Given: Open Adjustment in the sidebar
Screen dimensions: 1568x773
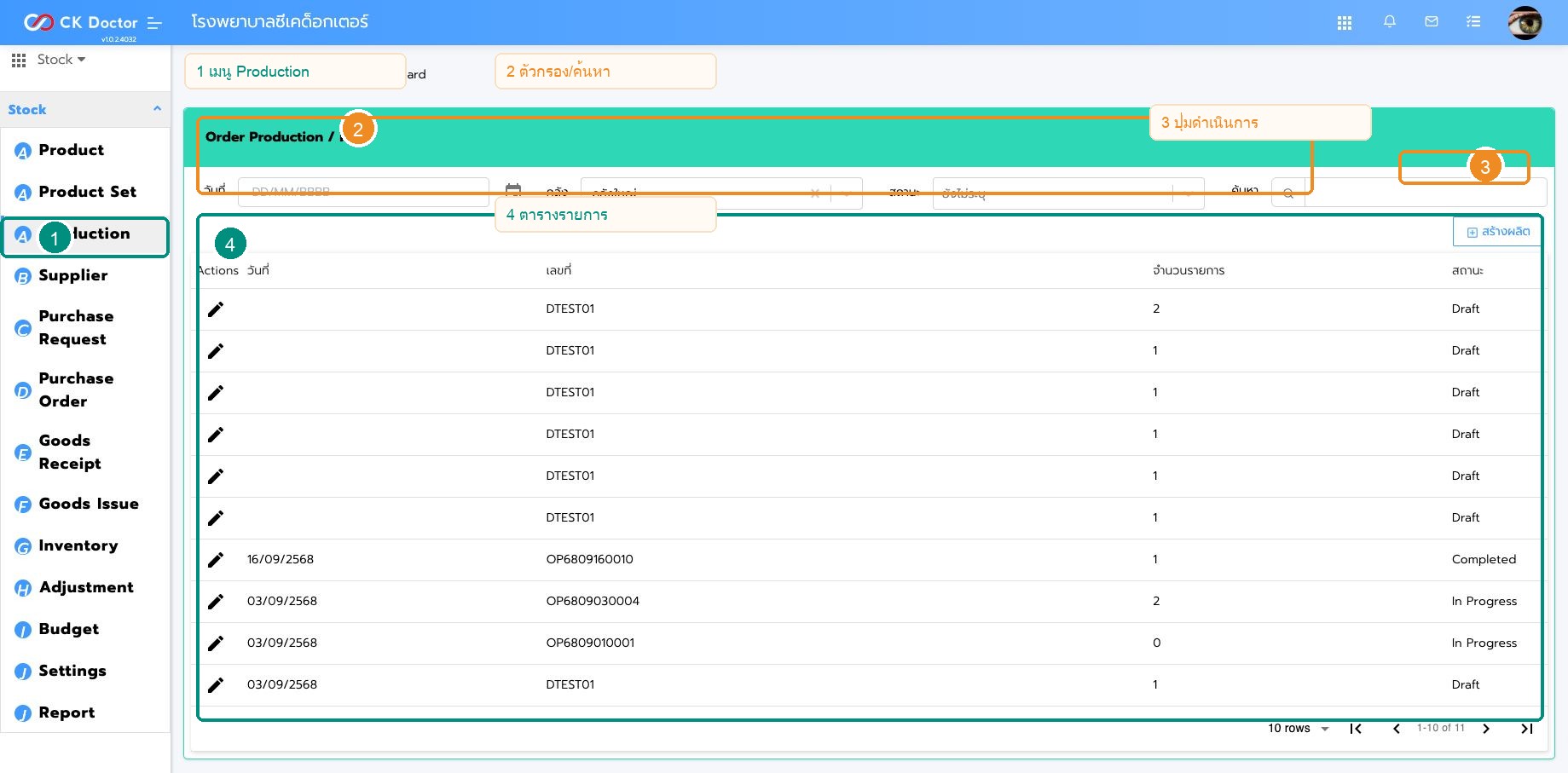Looking at the screenshot, I should [86, 587].
